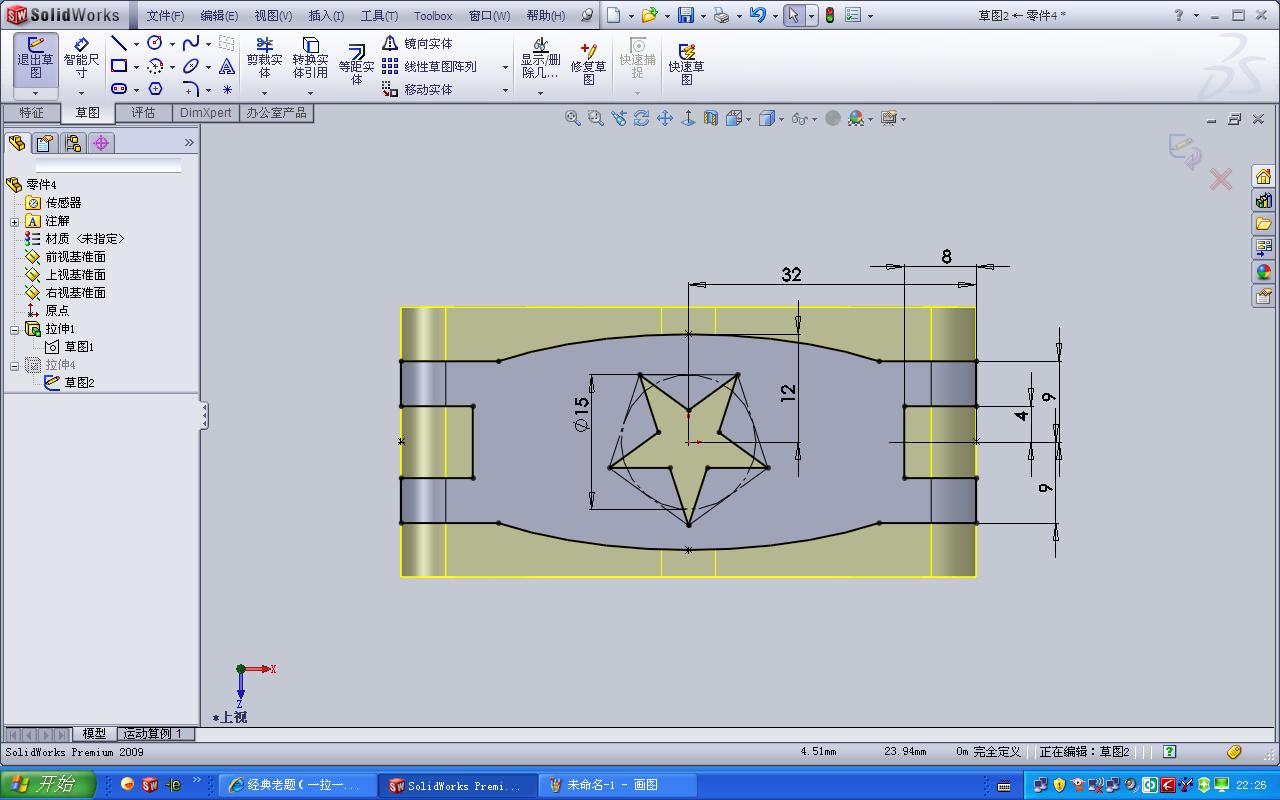Click the Save icon in title toolbar
This screenshot has width=1280, height=800.
686,15
